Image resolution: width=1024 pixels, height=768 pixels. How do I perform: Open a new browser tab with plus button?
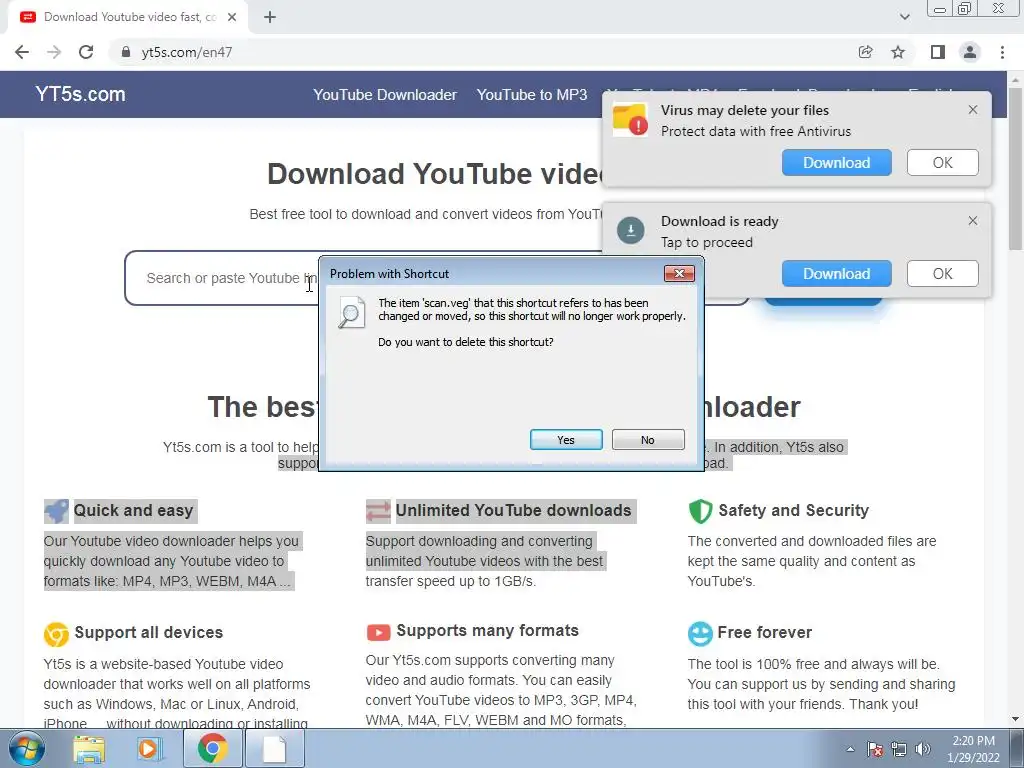[x=270, y=17]
